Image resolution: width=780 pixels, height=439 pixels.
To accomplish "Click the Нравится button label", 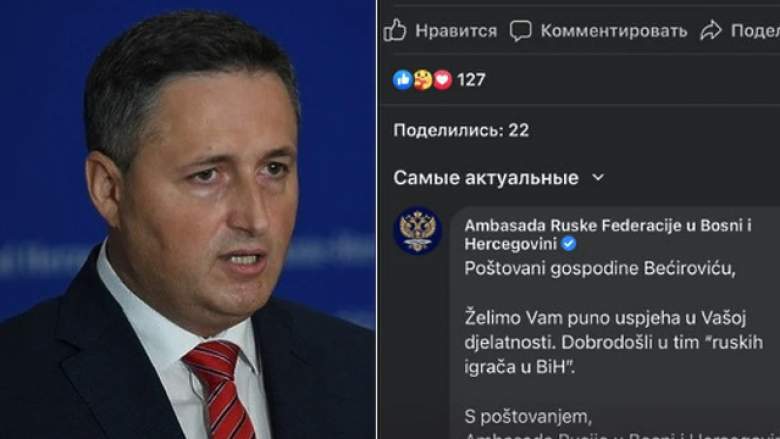I will [456, 31].
